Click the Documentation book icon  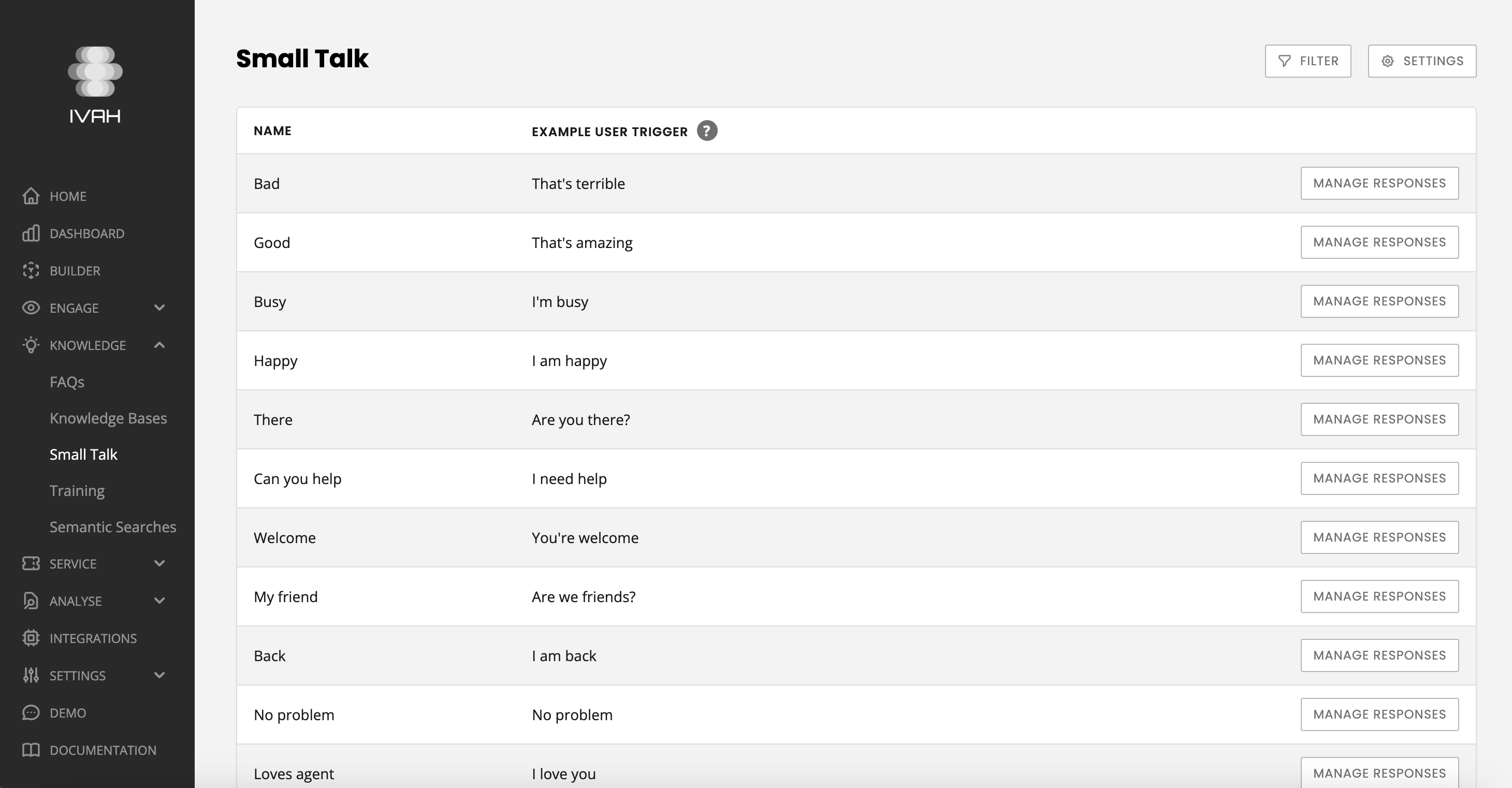pos(31,750)
